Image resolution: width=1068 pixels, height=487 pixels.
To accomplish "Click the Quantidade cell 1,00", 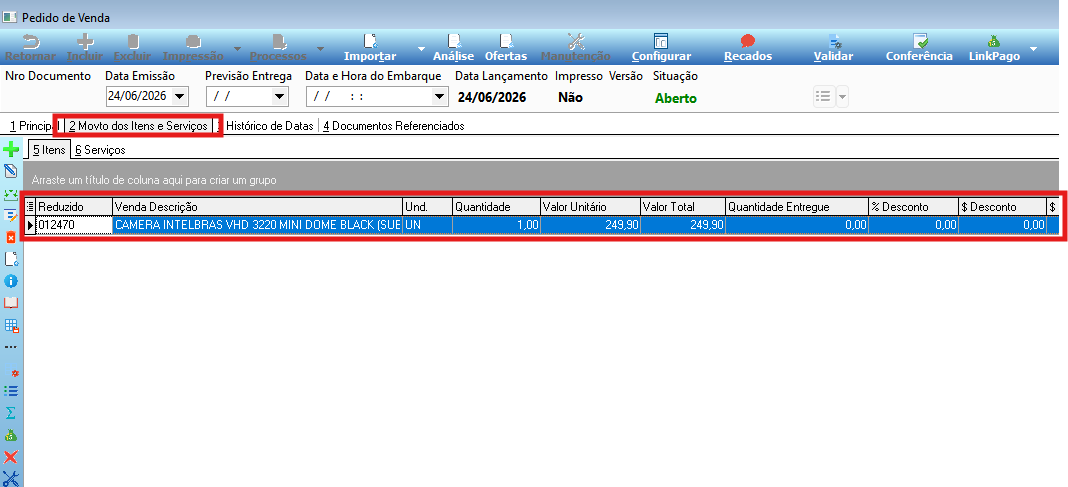I will (496, 225).
